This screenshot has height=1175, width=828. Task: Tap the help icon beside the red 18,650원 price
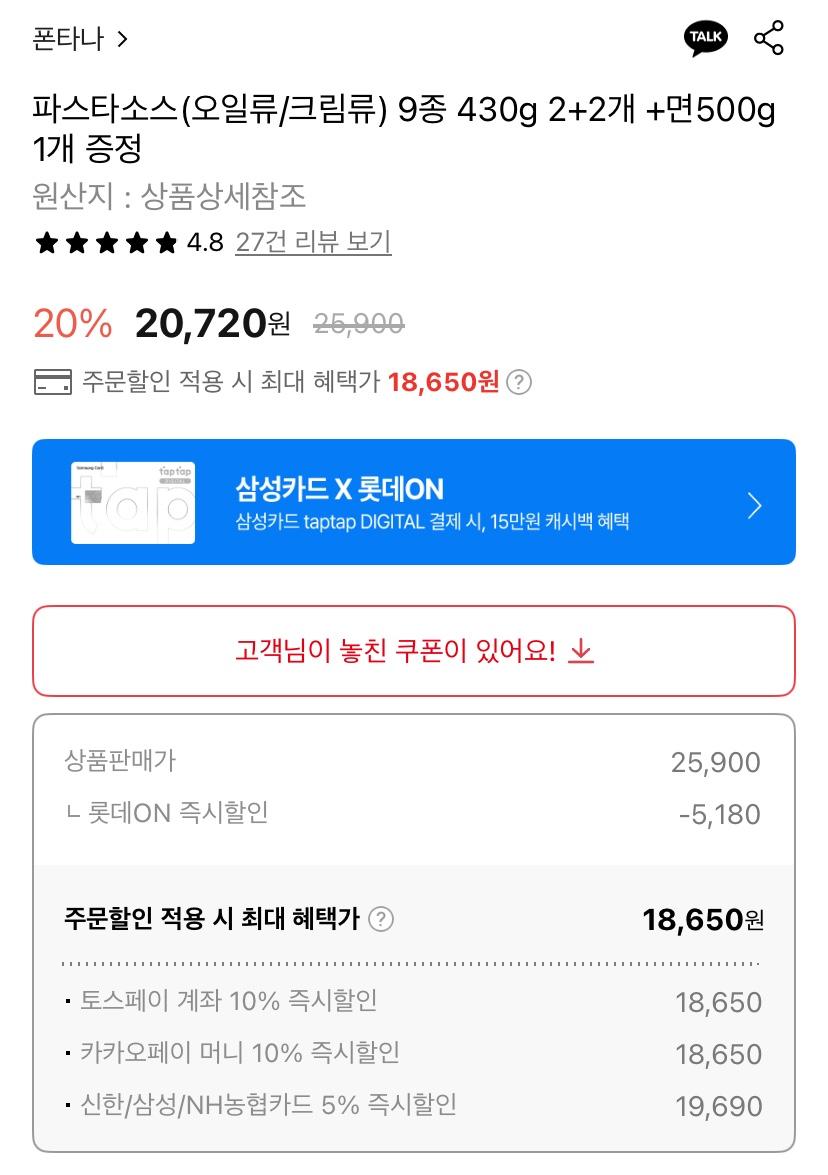click(519, 382)
